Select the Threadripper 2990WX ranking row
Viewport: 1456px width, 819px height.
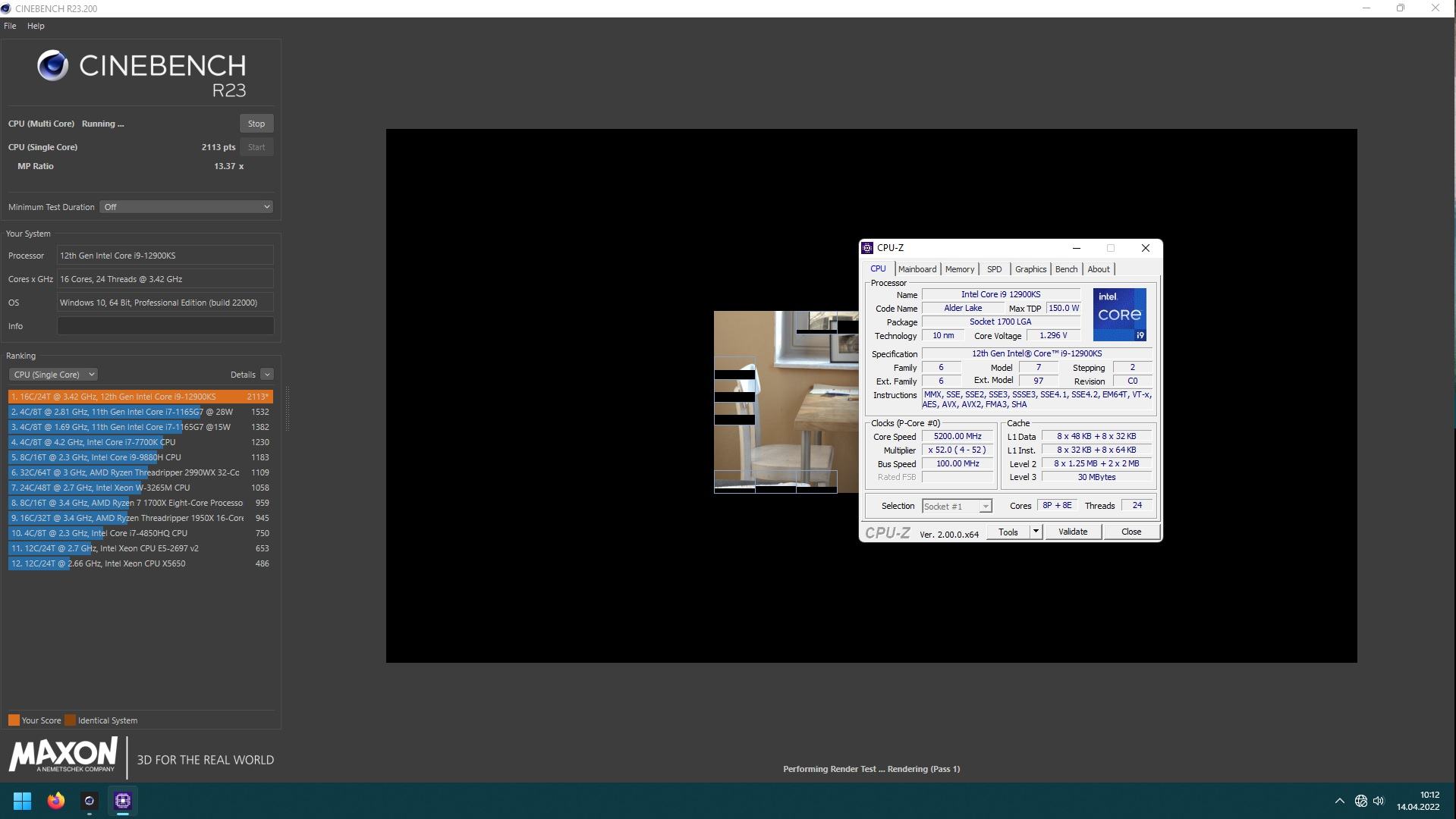coord(140,472)
